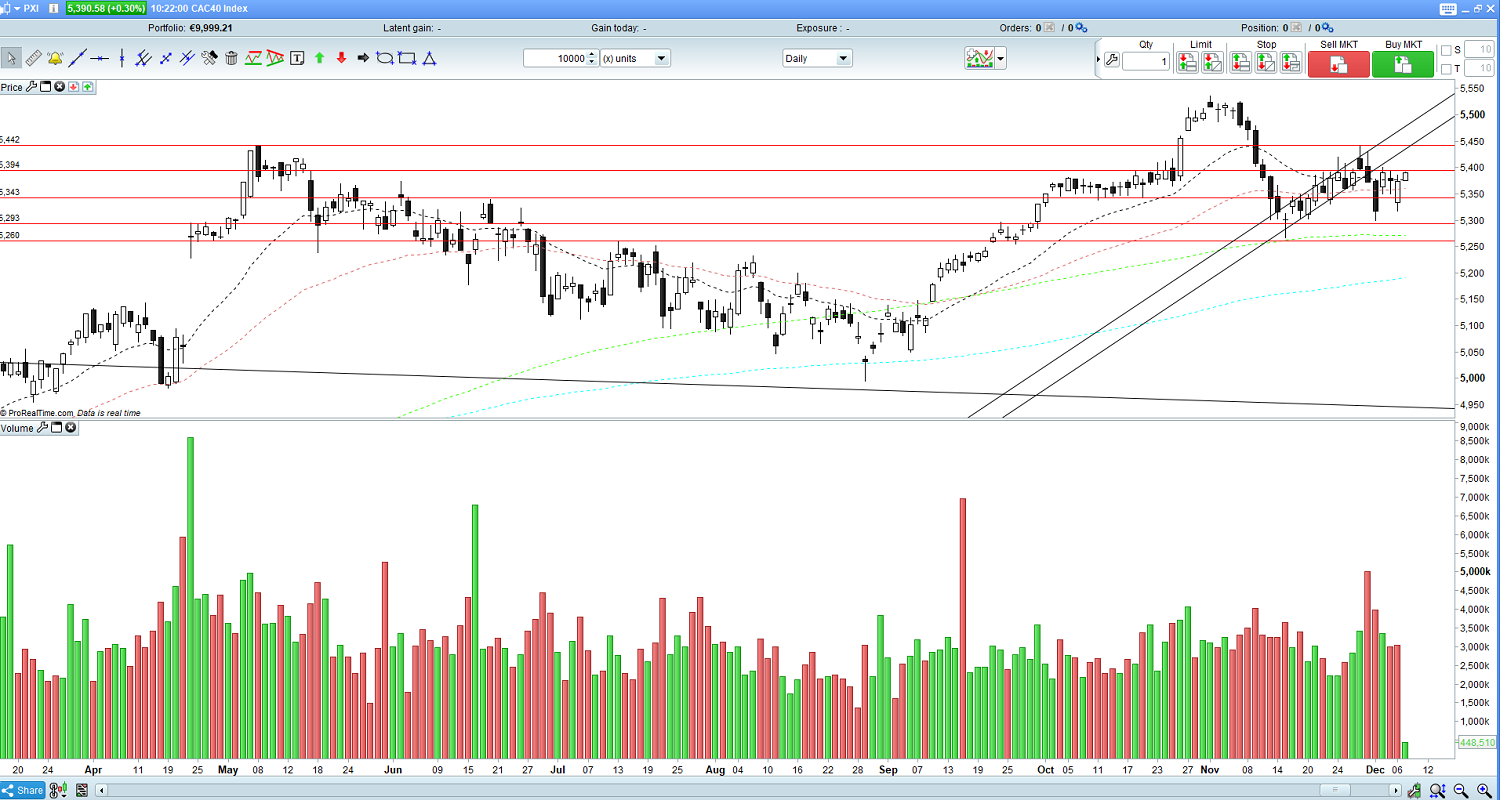1500x800 pixels.
Task: Place a sell limit order button
Action: coord(1211,63)
